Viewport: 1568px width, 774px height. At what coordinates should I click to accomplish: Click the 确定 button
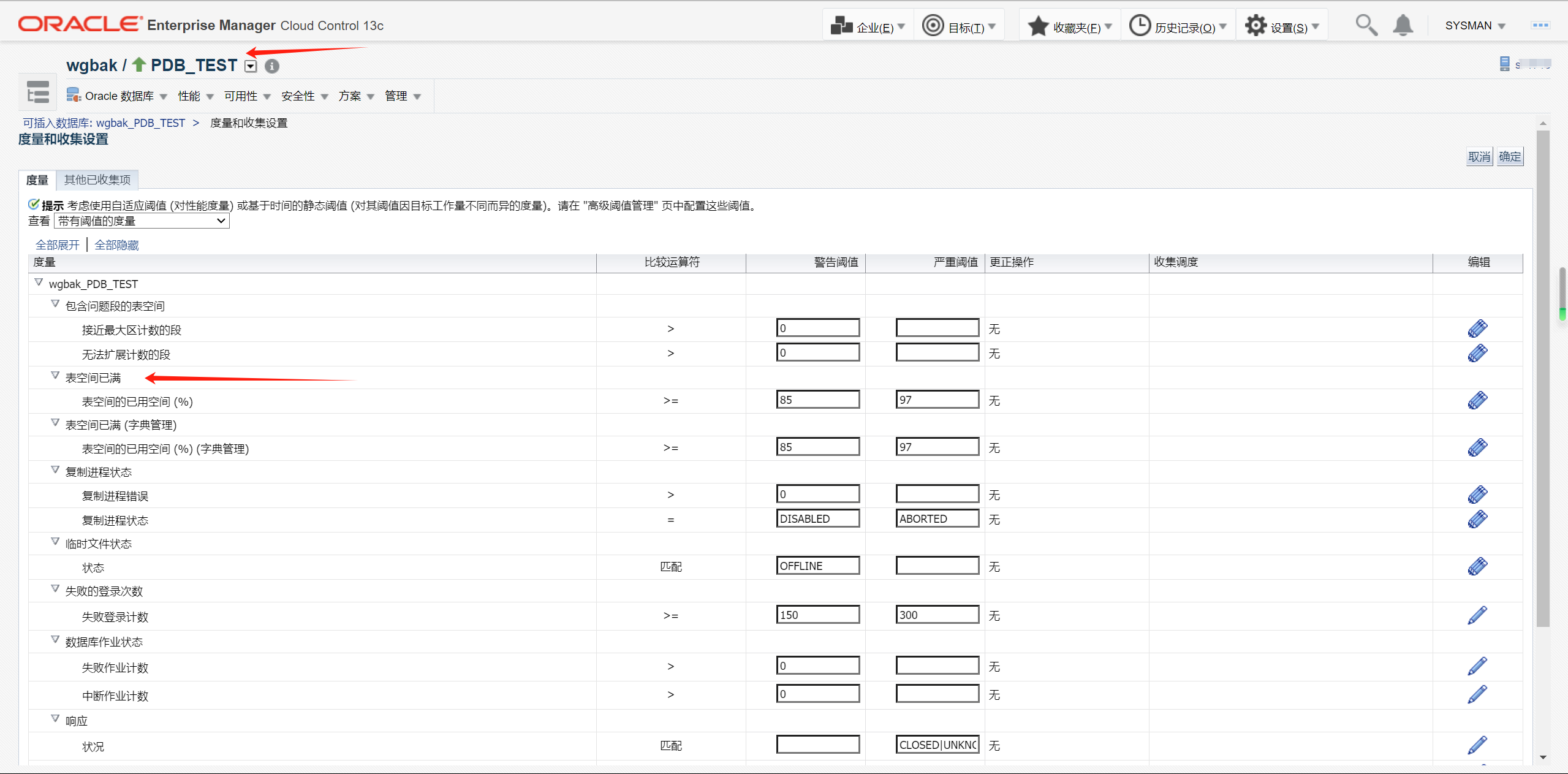coord(1509,157)
